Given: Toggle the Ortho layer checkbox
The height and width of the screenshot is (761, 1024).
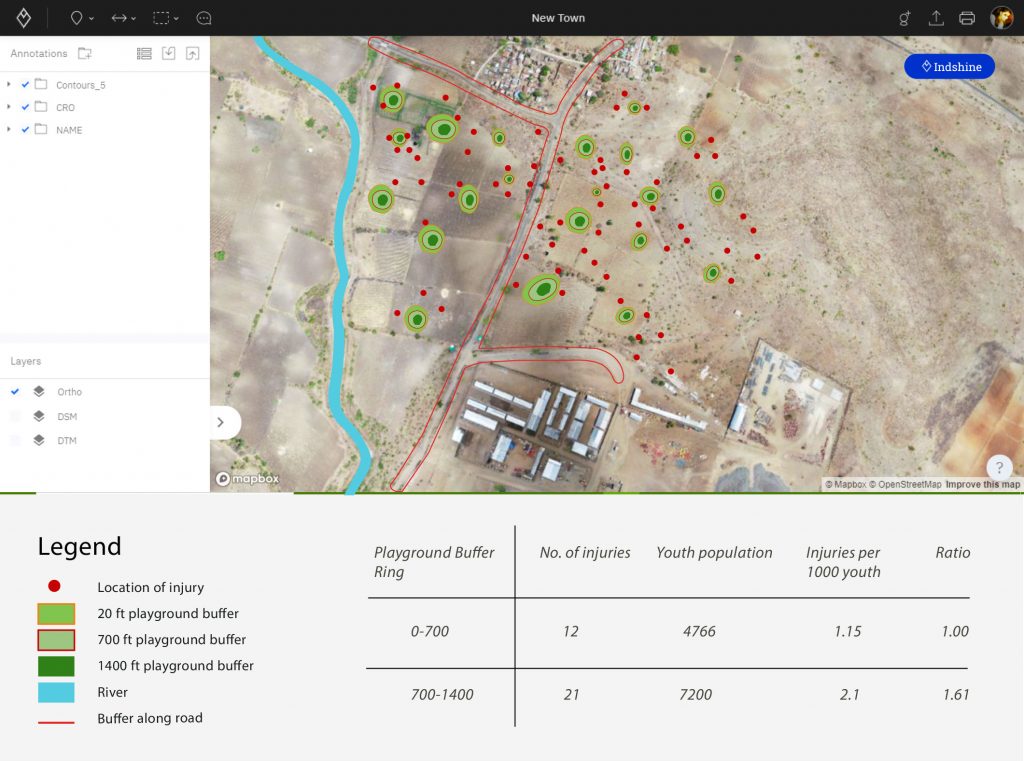Looking at the screenshot, I should coord(15,392).
